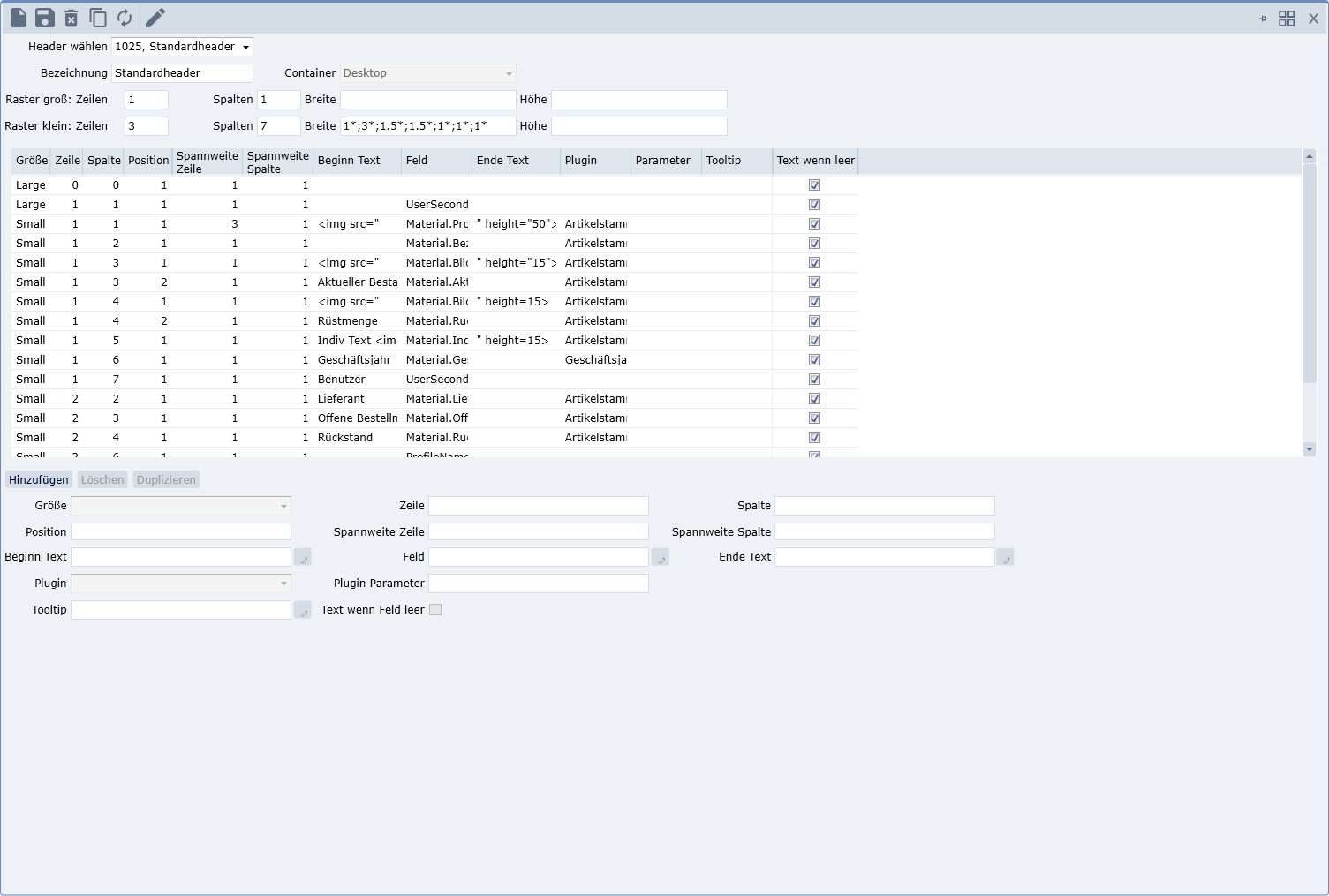Click the pencil edit icon
The image size is (1329, 896).
(x=155, y=18)
